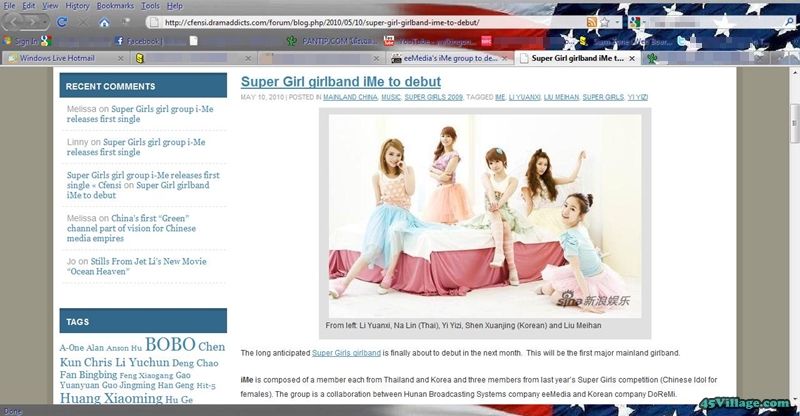The width and height of the screenshot is (800, 416).
Task: Go to the Home page icon
Action: [x=104, y=22]
